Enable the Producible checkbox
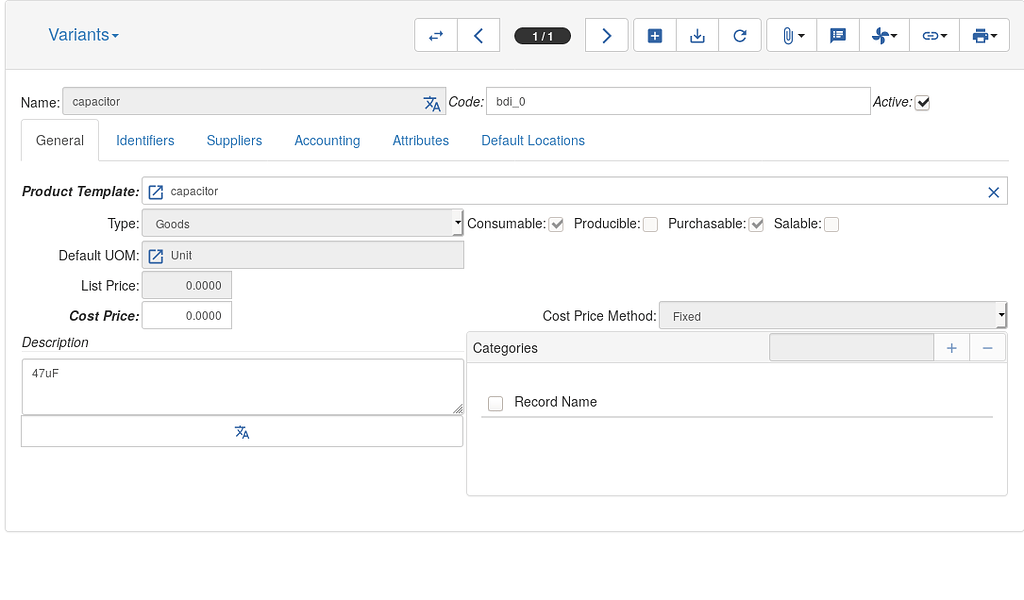The image size is (1024, 600). click(x=650, y=224)
